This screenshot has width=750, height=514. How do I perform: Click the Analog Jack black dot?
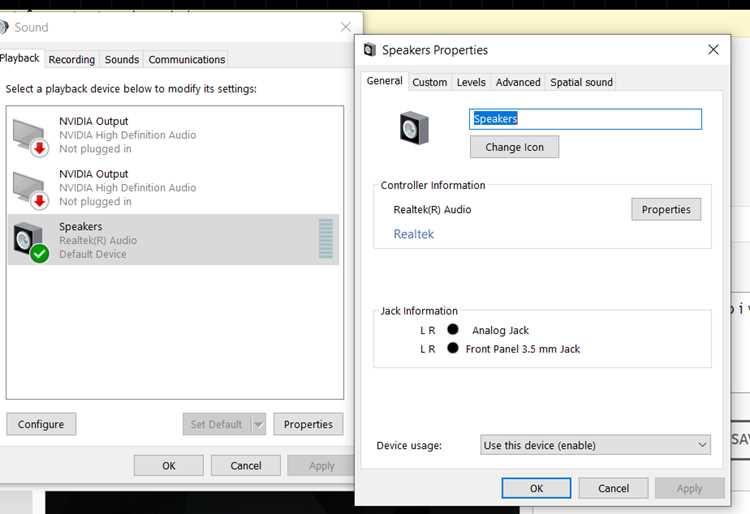pyautogui.click(x=452, y=329)
